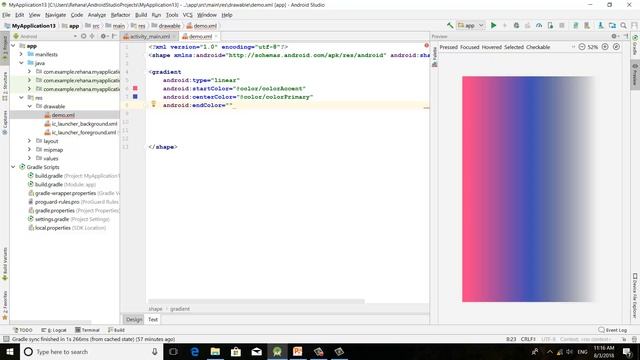Click the blue centerColor gutter swatch
The width and height of the screenshot is (640, 360).
(x=135, y=97)
